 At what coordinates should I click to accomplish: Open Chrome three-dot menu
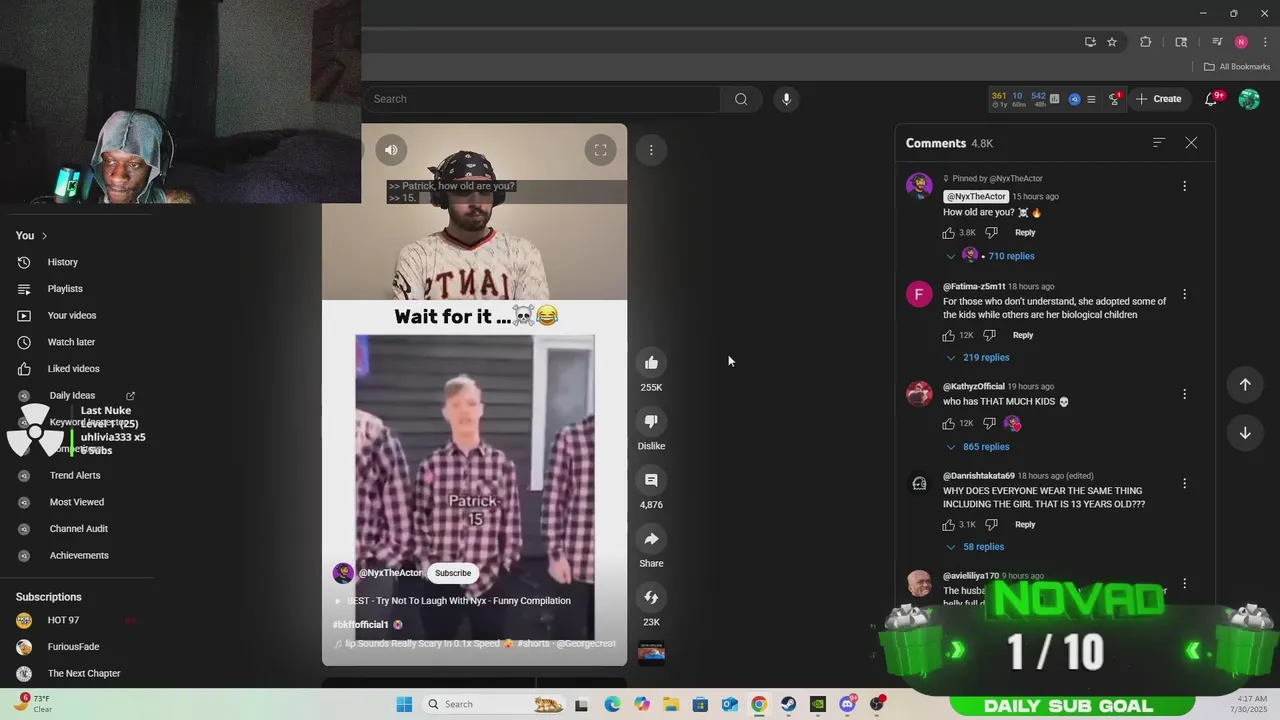[x=1265, y=42]
